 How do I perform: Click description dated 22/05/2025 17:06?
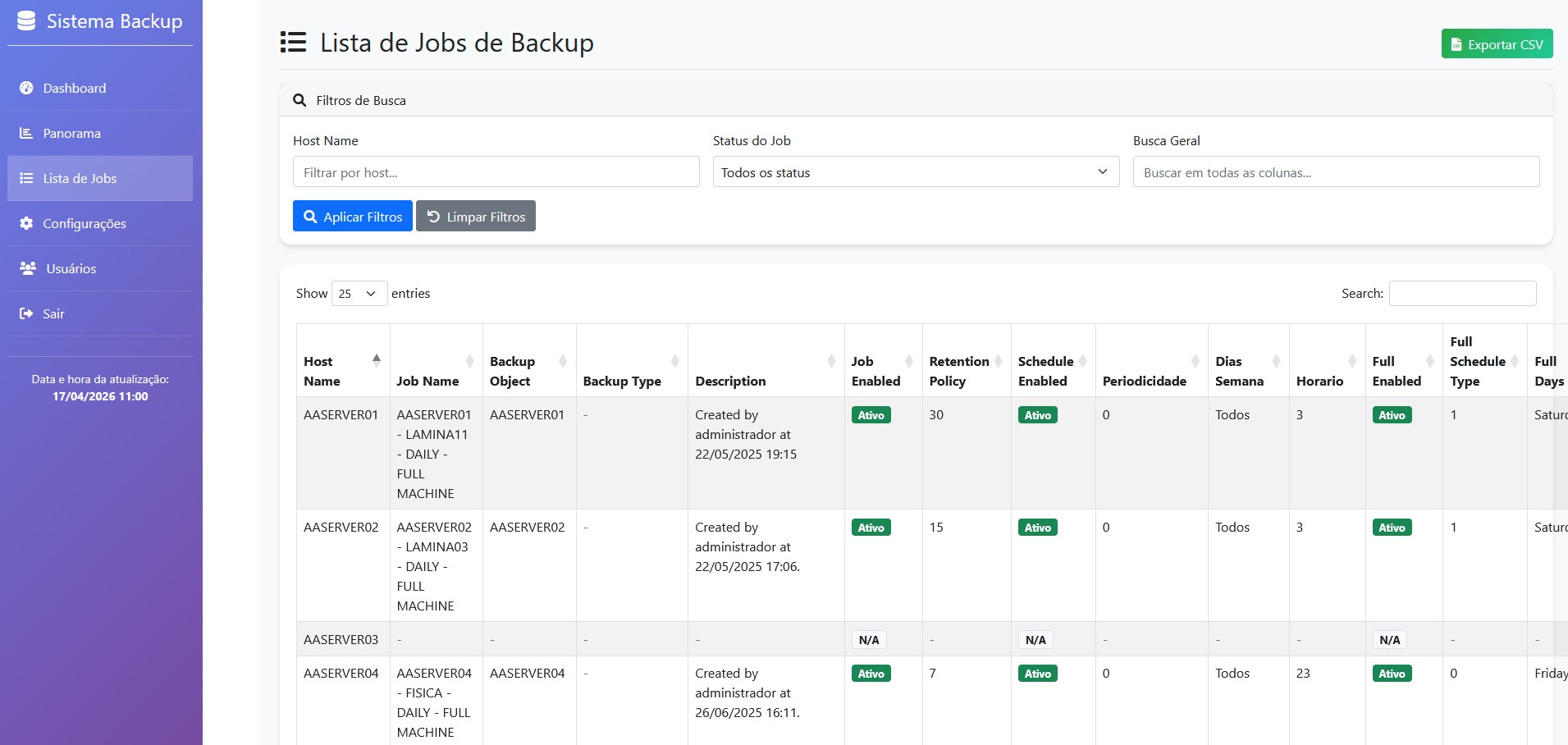[747, 547]
